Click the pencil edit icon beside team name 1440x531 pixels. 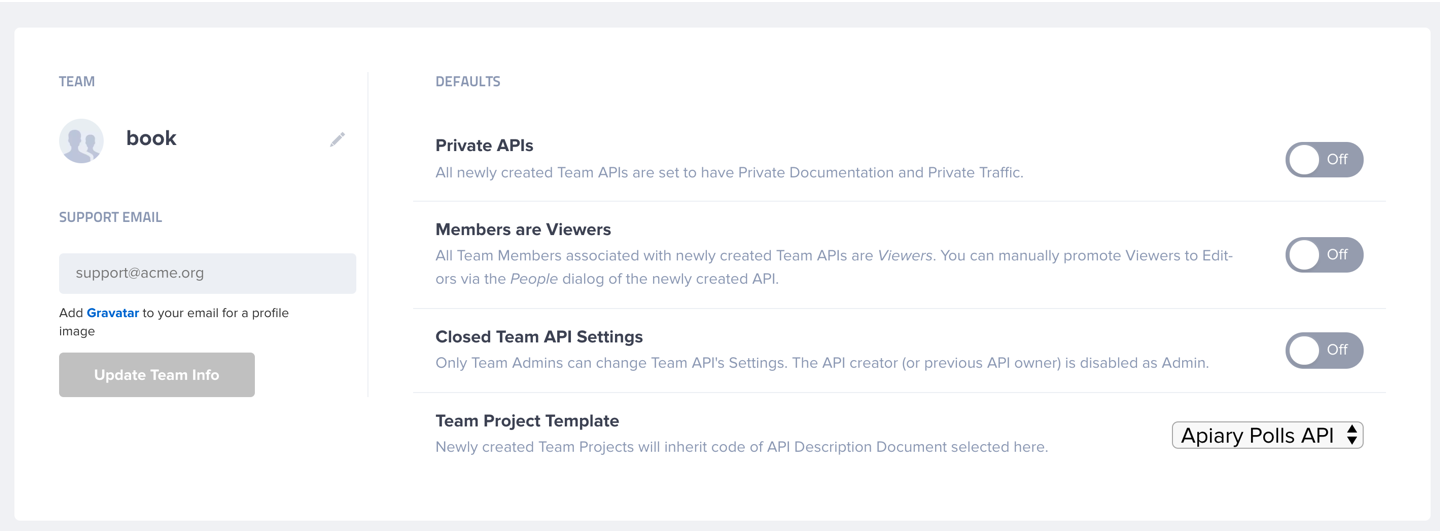point(338,140)
